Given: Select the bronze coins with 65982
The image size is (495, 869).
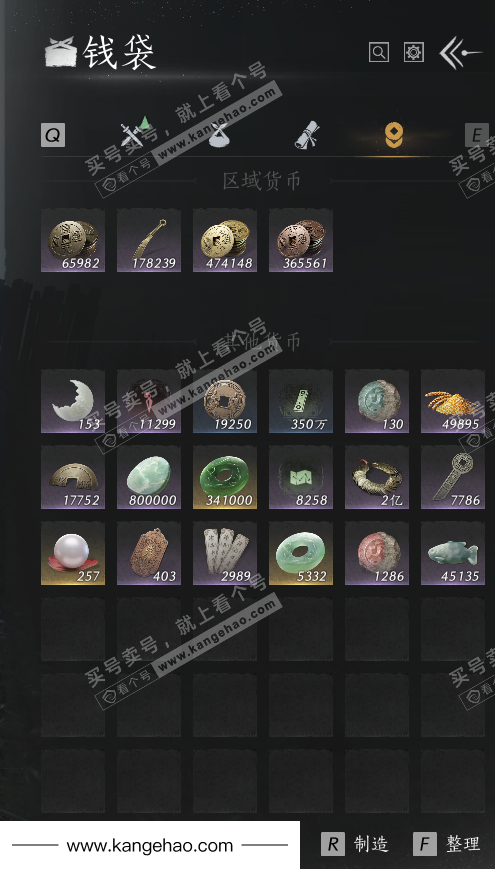Looking at the screenshot, I should pos(73,241).
